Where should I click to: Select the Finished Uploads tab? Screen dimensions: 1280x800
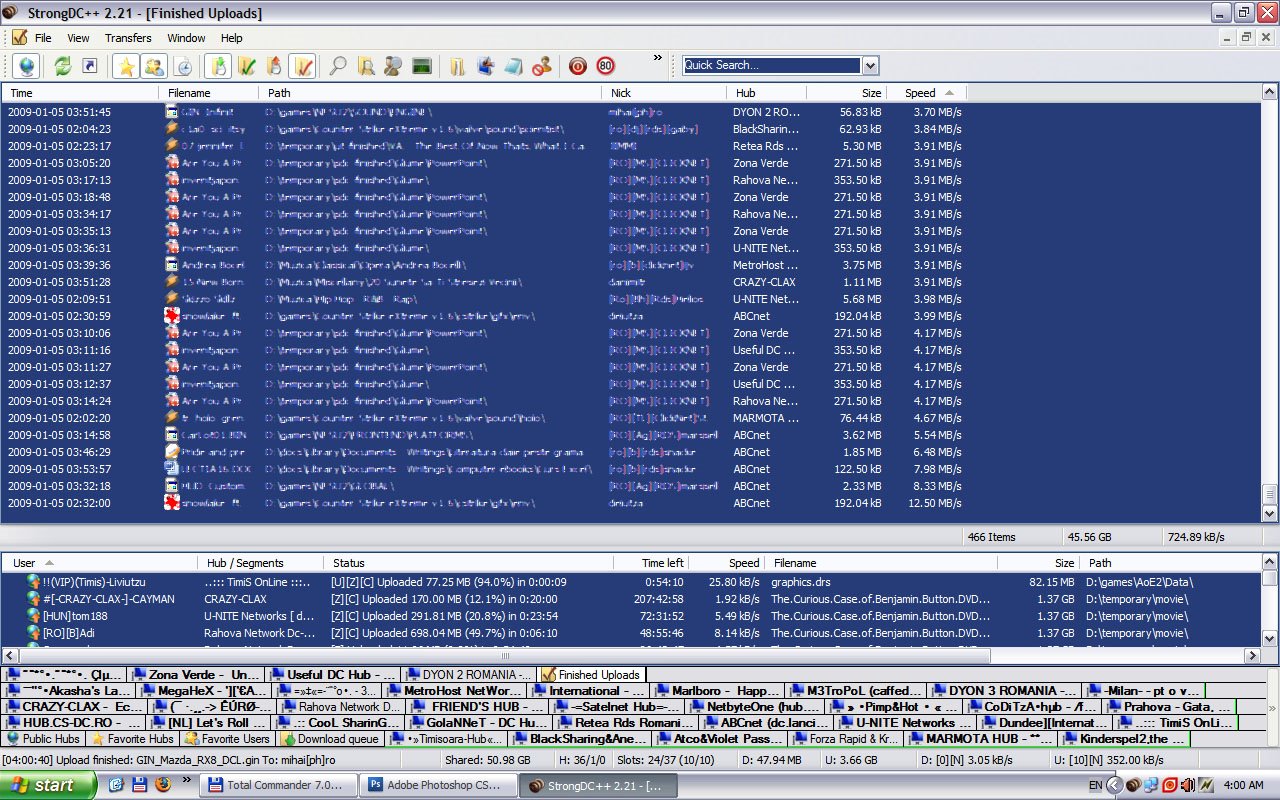590,675
